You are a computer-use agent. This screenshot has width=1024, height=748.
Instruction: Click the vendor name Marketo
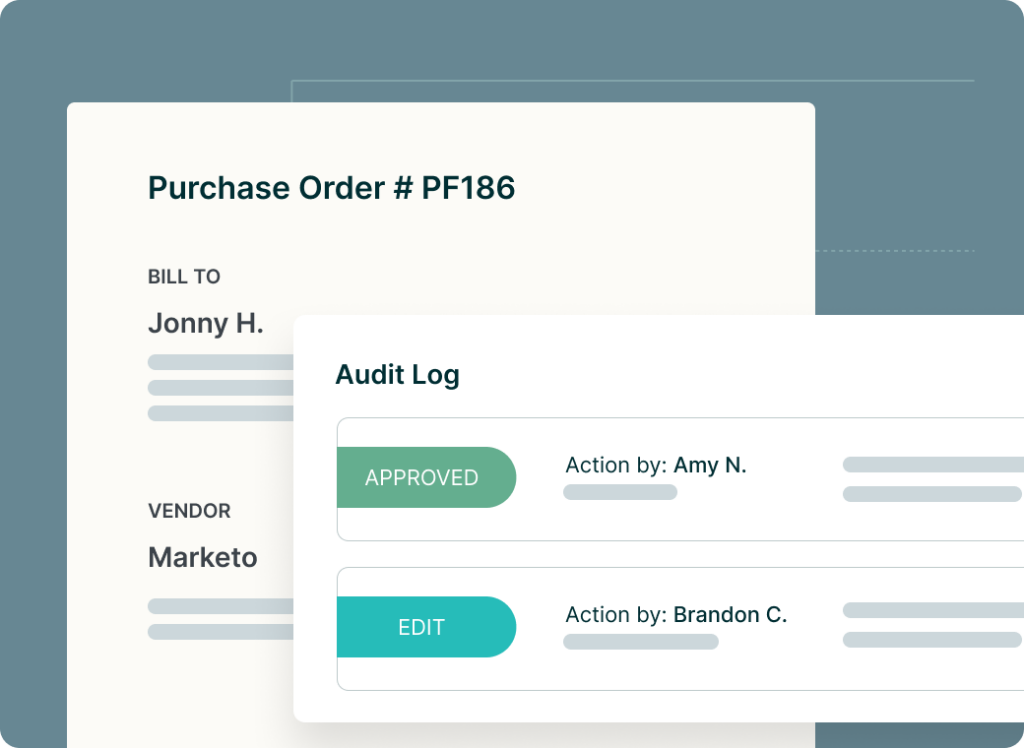point(203,558)
